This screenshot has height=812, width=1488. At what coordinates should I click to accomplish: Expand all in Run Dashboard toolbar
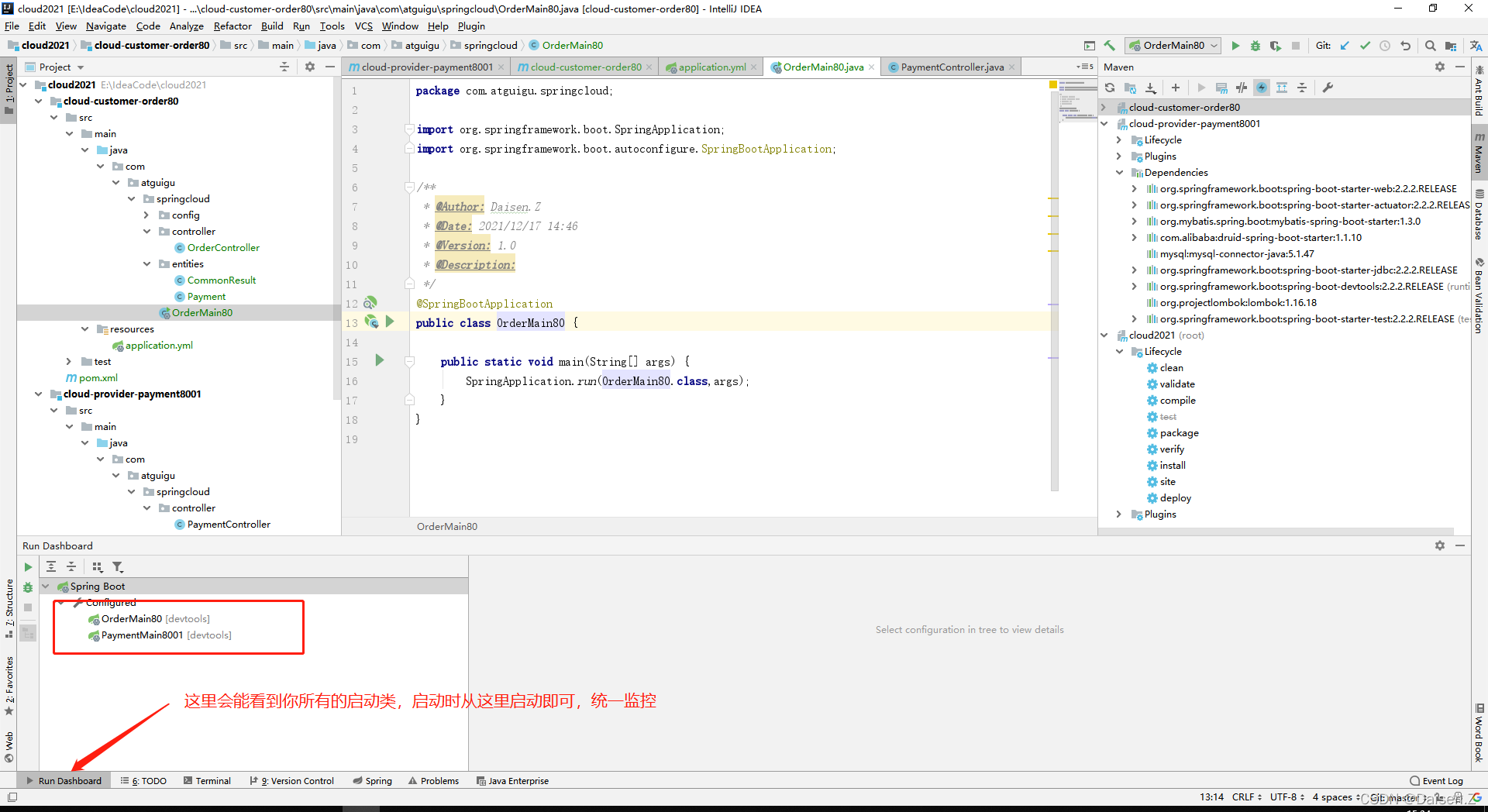[51, 566]
